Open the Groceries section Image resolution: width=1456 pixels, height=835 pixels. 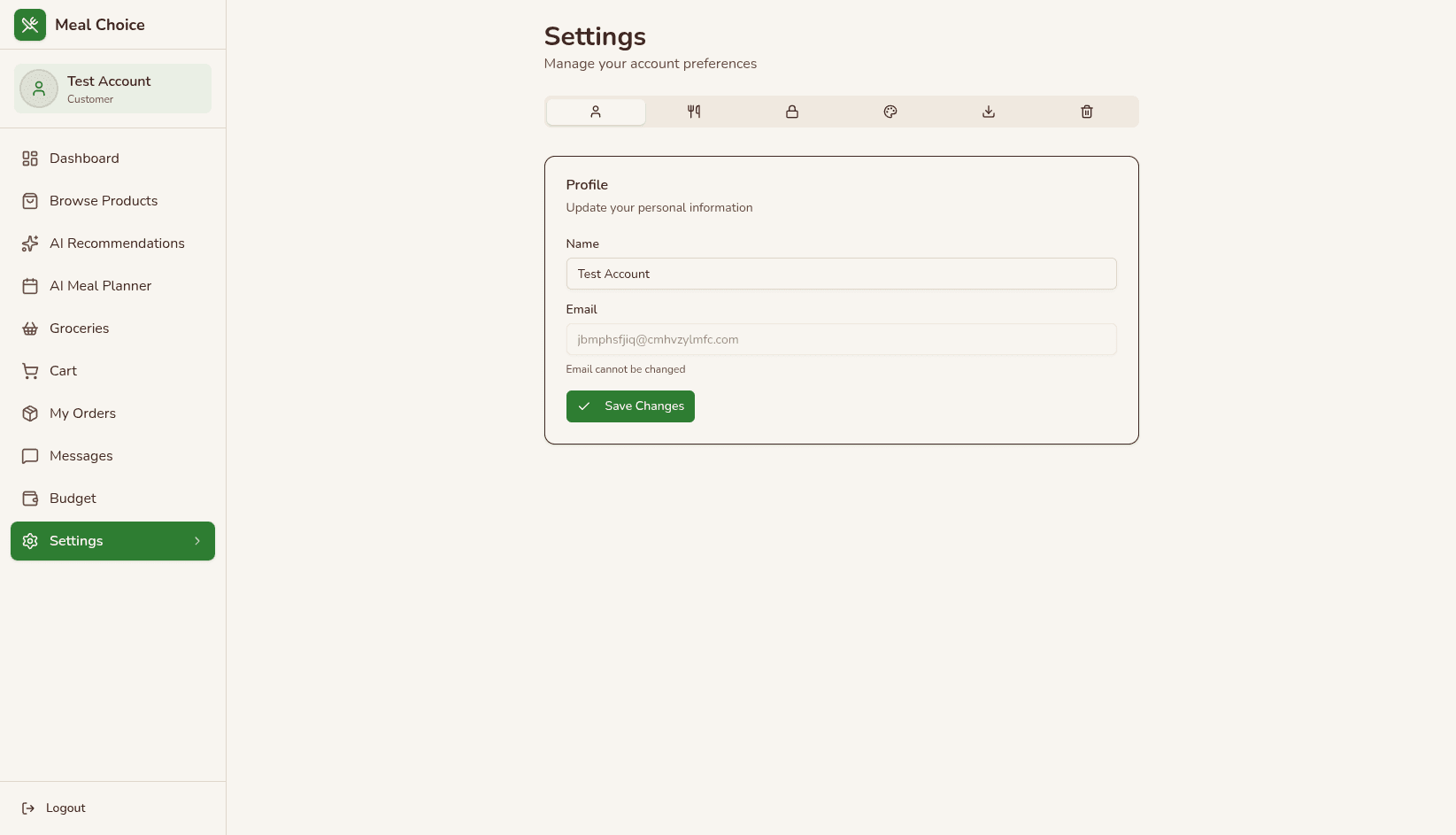click(x=79, y=329)
